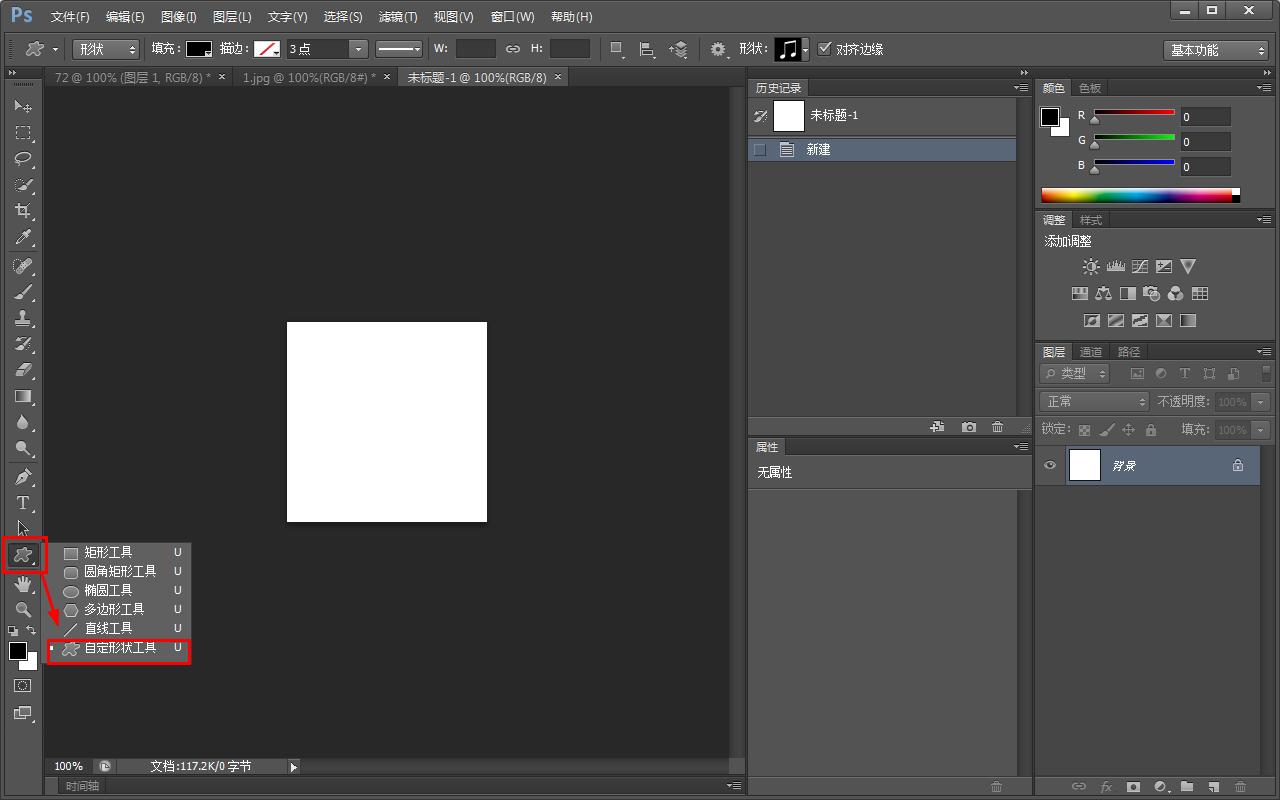
Task: Add a Brightness/Contrast adjustment
Action: [x=1091, y=267]
